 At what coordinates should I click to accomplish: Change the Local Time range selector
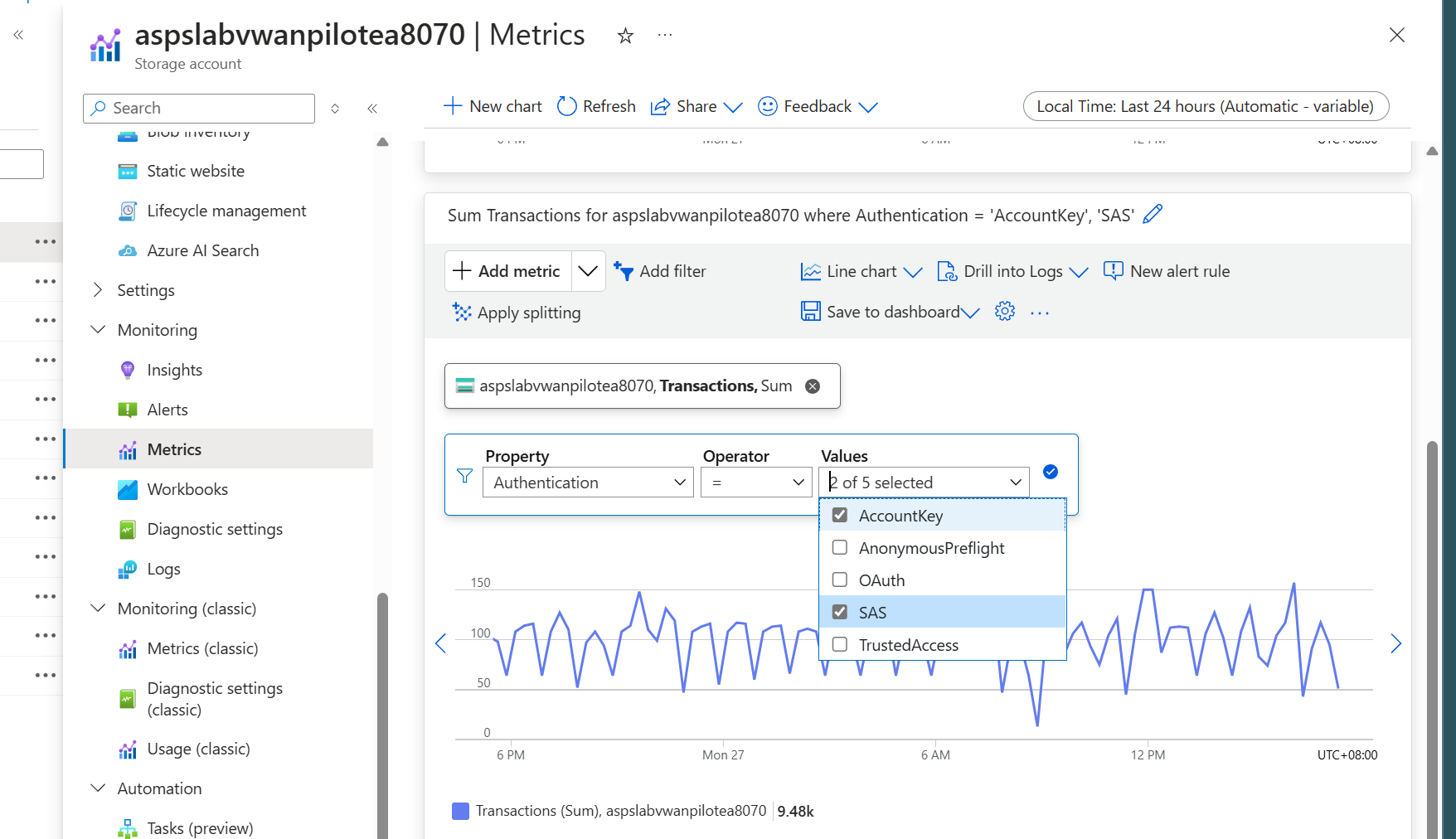(x=1206, y=106)
